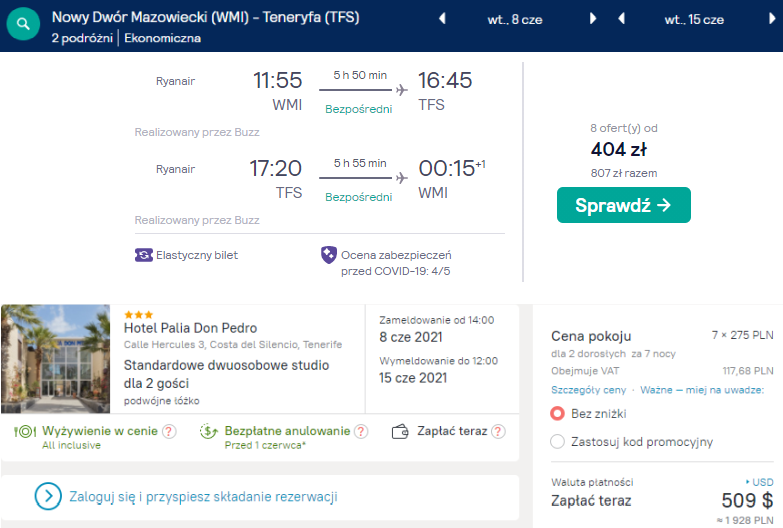This screenshot has width=783, height=528.
Task: Select Zastosuj kod promocyjny radio option
Action: pos(558,441)
